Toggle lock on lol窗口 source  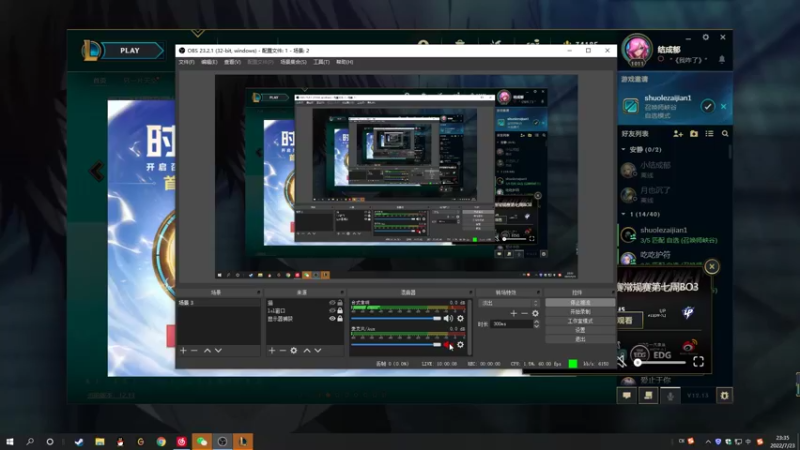click(x=340, y=311)
